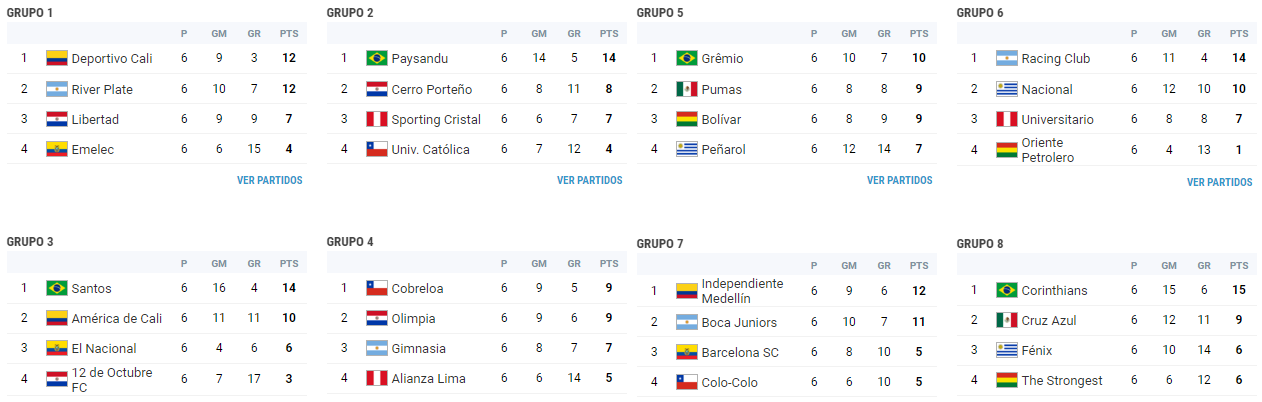Click the Uruguay flag next to Fénix
Screen dimensions: 1262x402
(1006, 351)
